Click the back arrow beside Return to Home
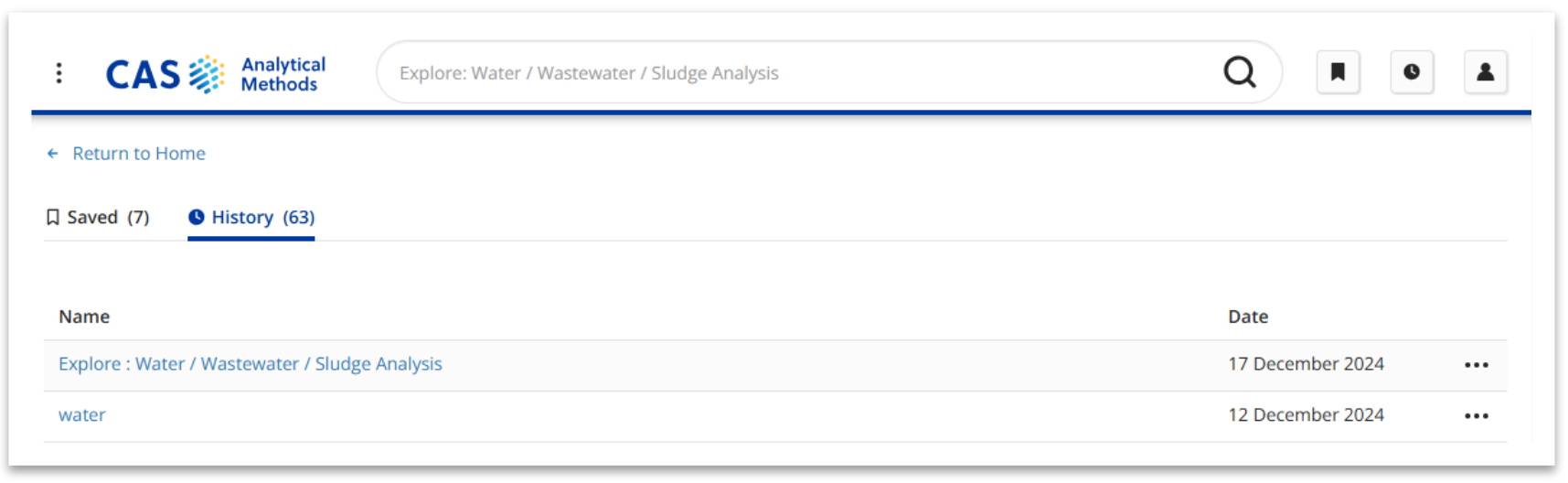1568x483 pixels. [53, 154]
